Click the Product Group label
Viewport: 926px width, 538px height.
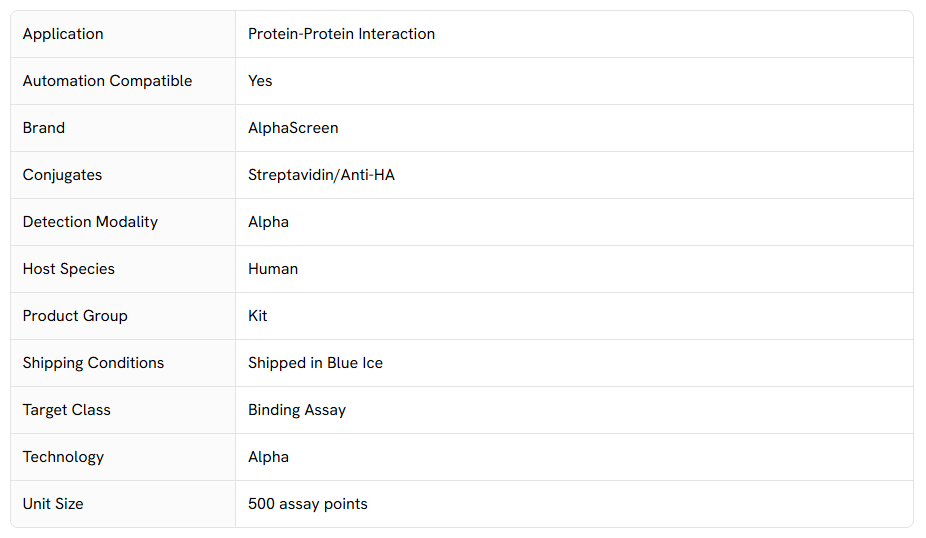(75, 316)
